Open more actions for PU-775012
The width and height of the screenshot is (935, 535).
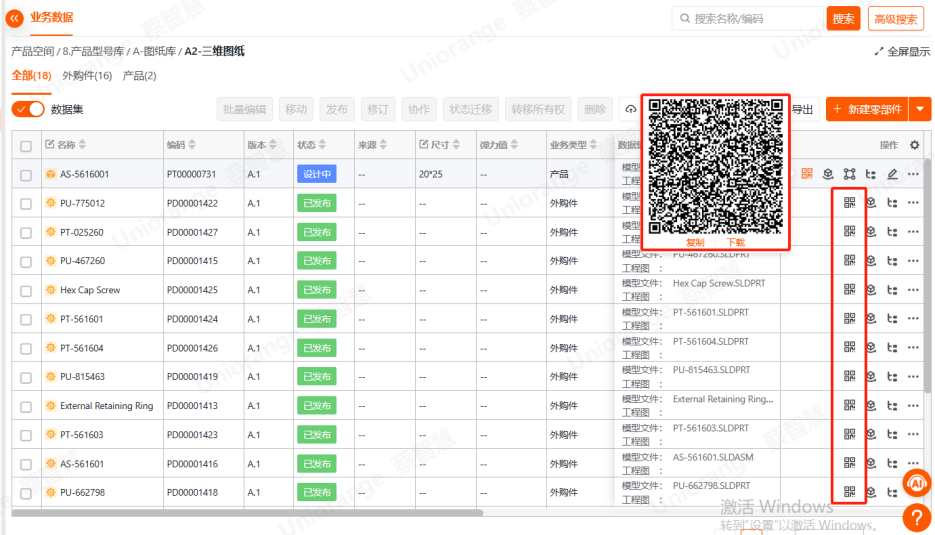coord(914,203)
